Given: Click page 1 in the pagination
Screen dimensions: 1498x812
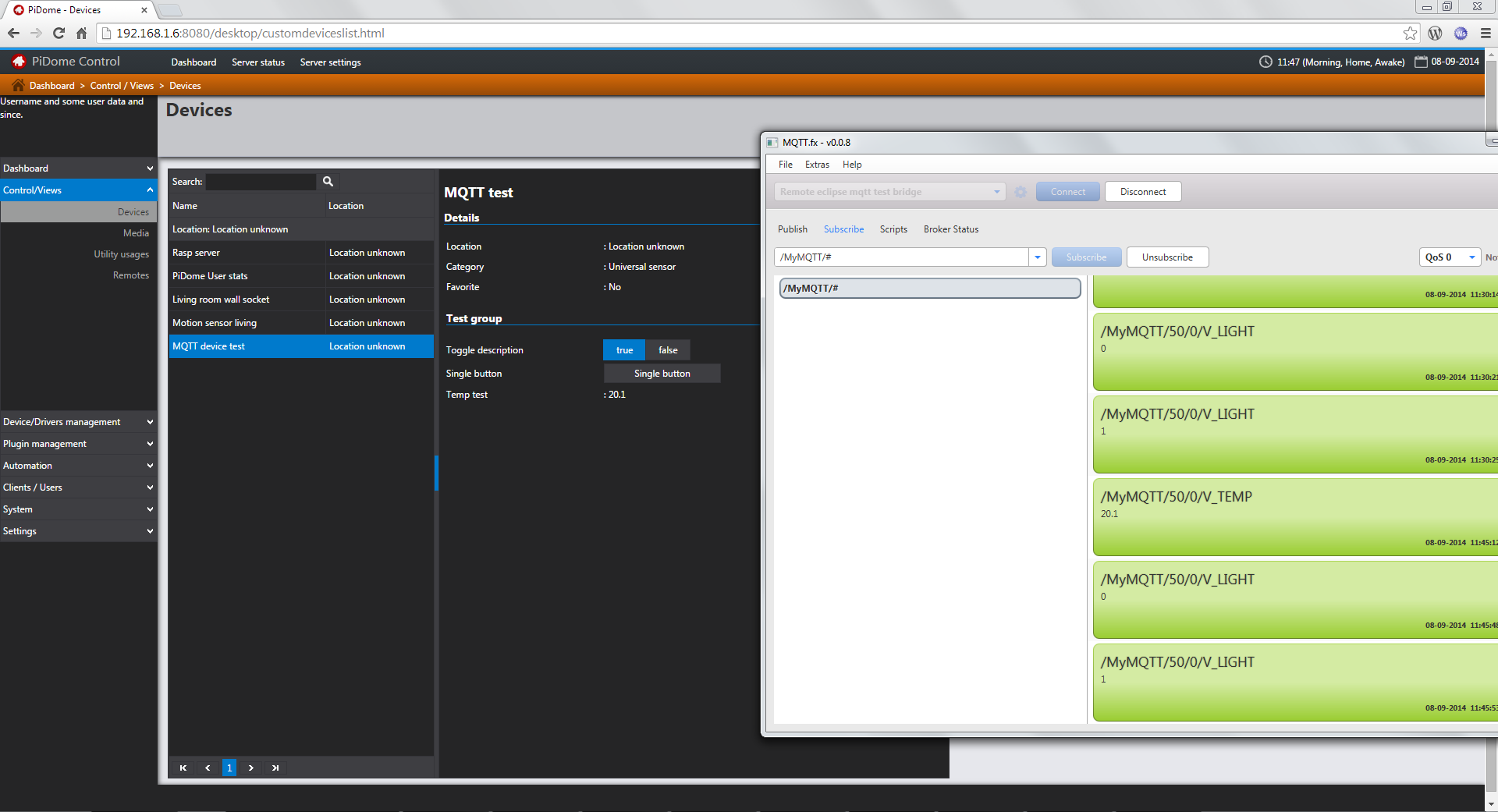Looking at the screenshot, I should pyautogui.click(x=229, y=768).
